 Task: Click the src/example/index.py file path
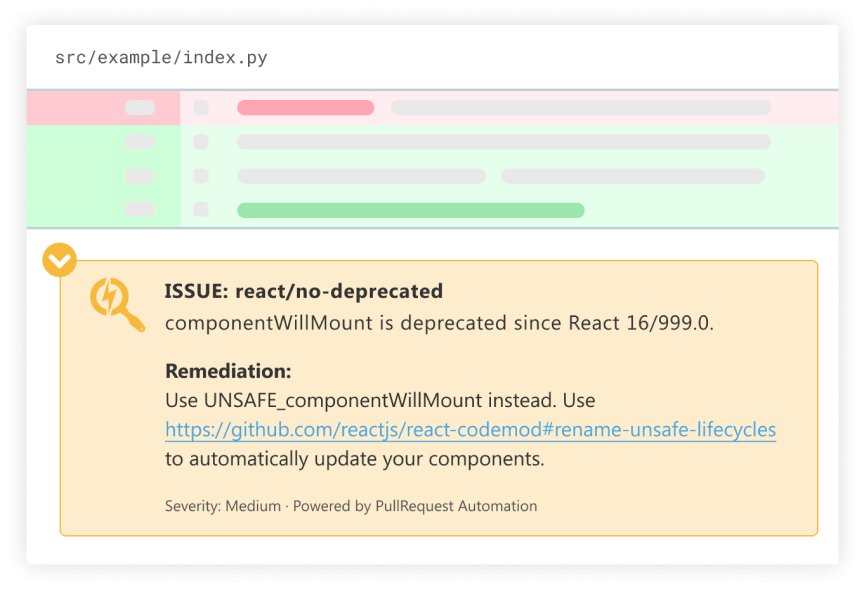[161, 57]
